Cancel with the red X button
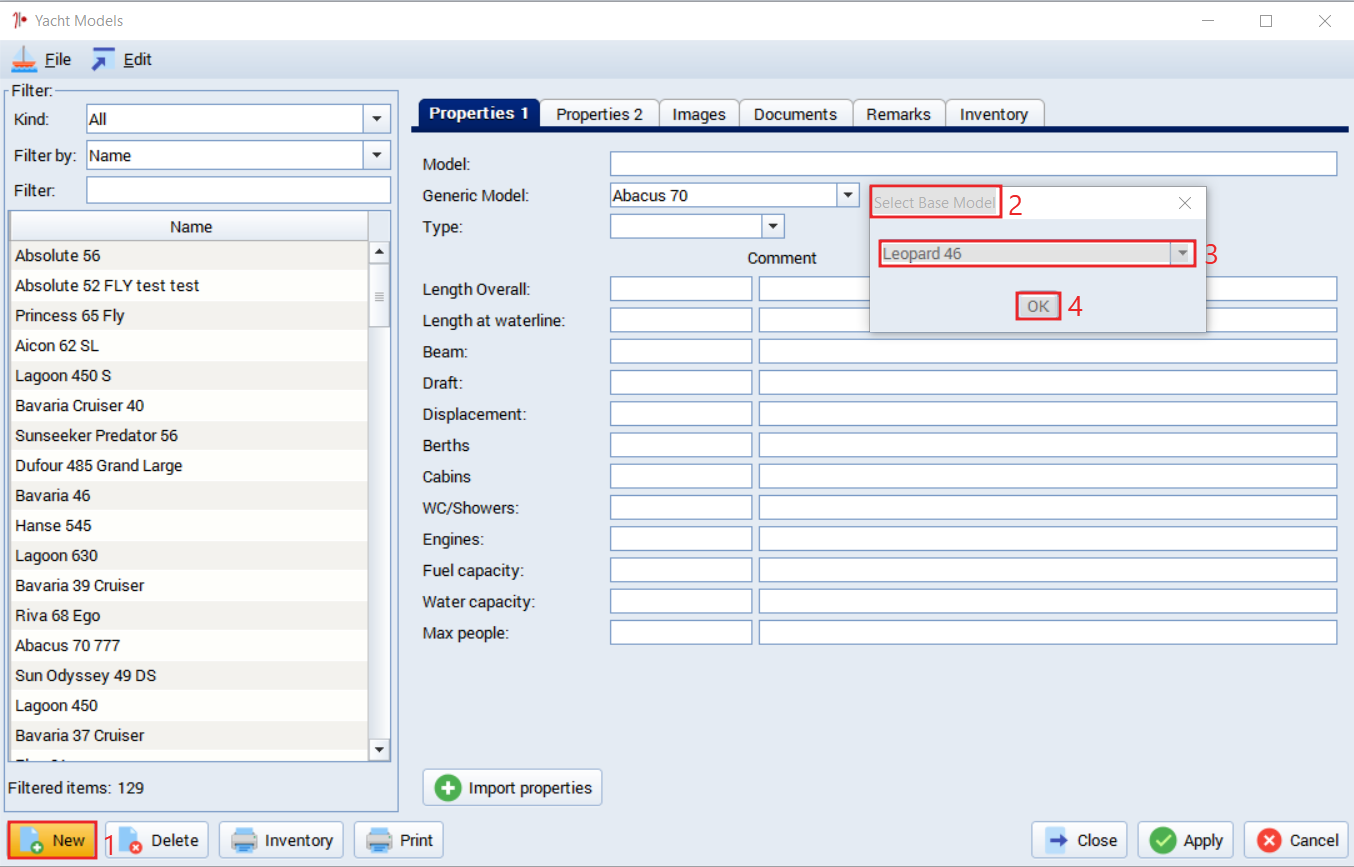 click(1297, 840)
